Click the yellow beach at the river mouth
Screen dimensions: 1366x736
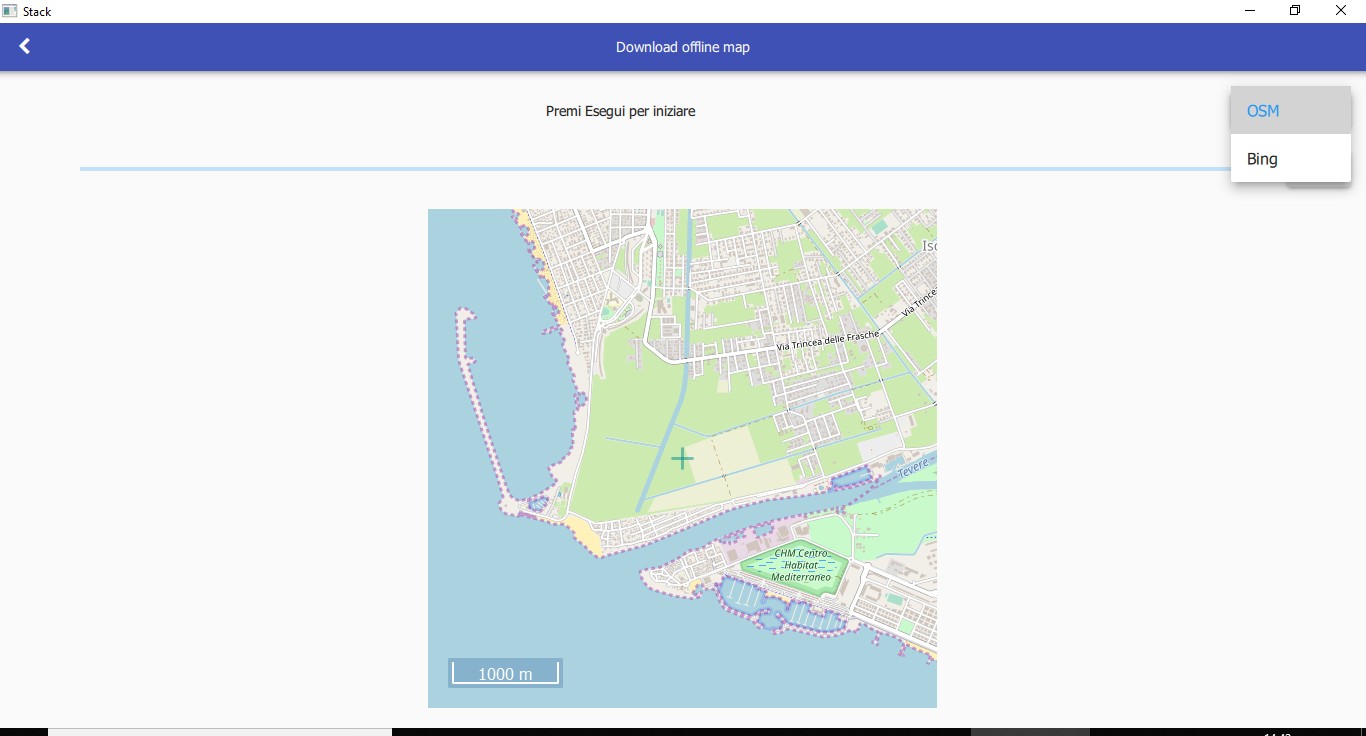[582, 537]
